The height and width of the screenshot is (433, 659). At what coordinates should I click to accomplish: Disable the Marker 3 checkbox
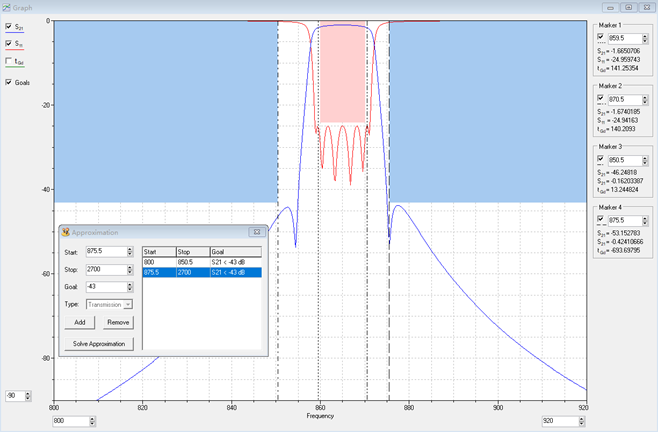601,159
